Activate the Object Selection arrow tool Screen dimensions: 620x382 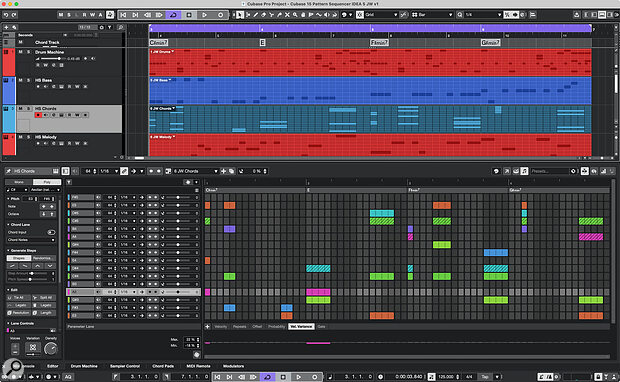point(240,15)
